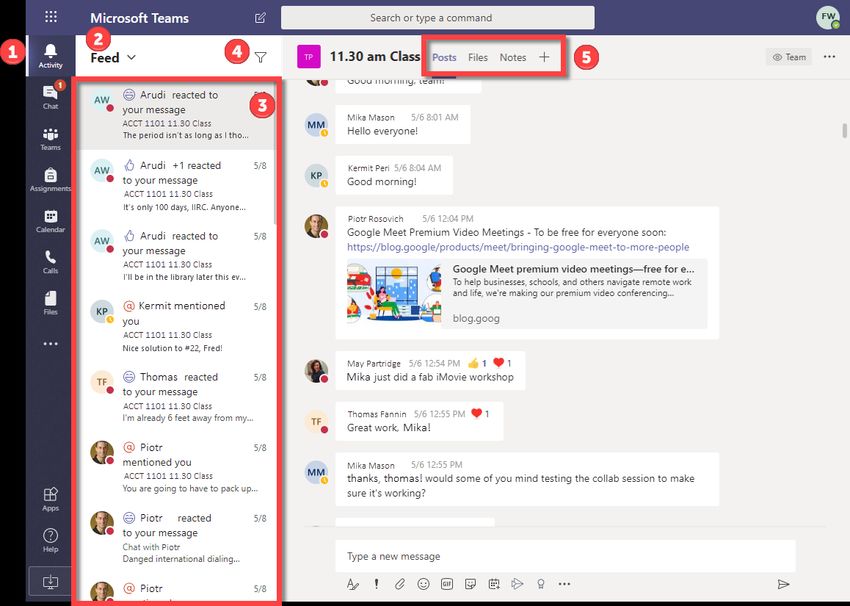Open the Calls section

(50, 262)
